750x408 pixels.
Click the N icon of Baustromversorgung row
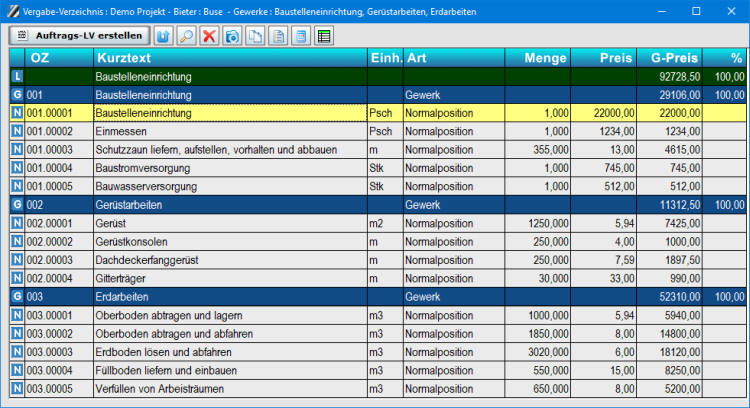pos(17,168)
